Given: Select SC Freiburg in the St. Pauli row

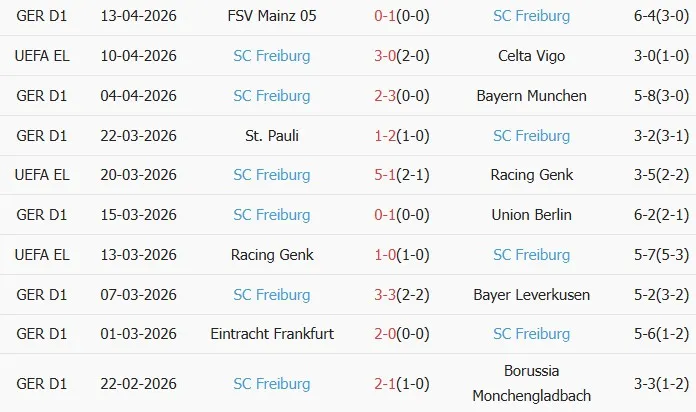Looking at the screenshot, I should pos(531,135).
